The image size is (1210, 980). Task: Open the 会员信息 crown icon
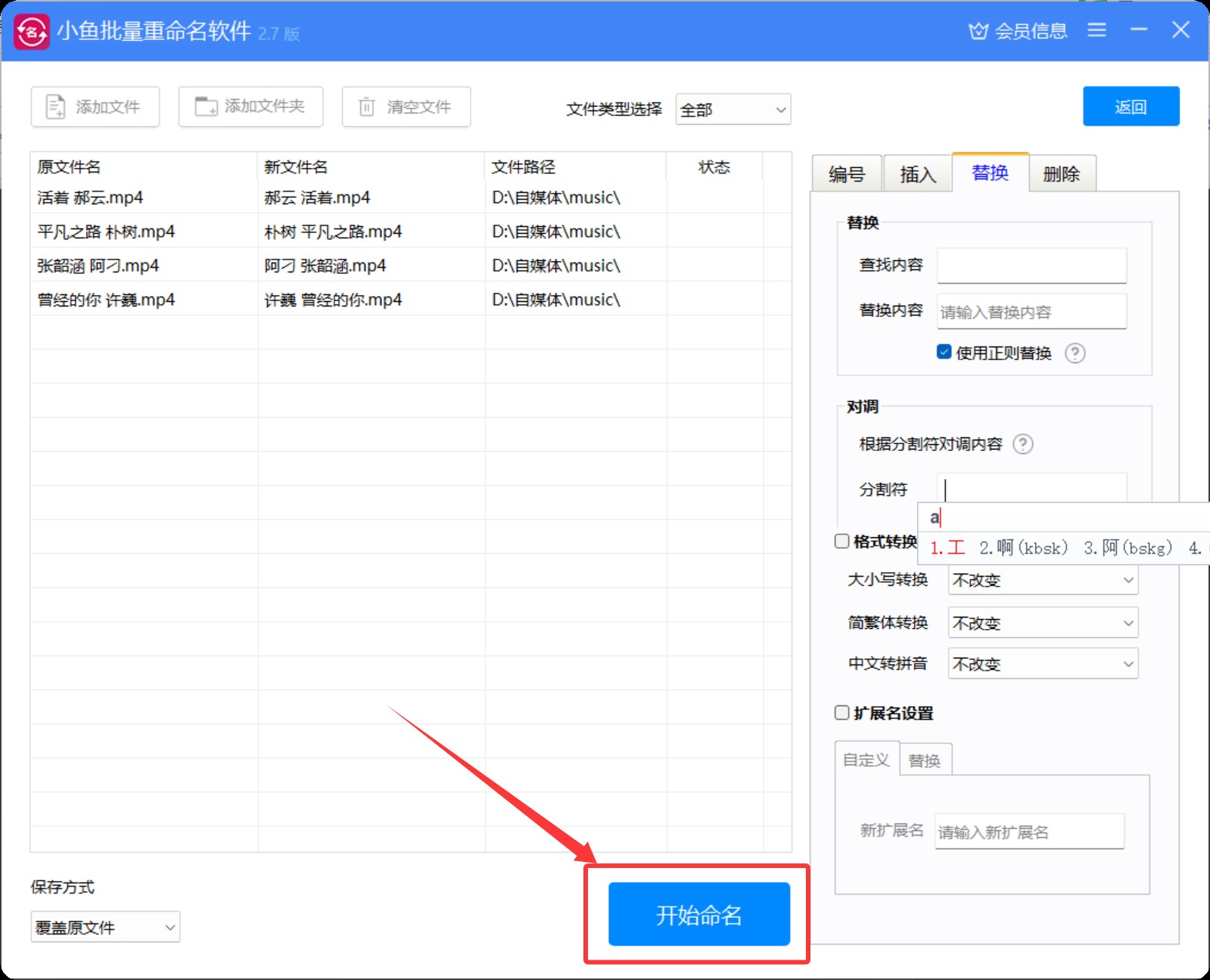click(x=978, y=31)
